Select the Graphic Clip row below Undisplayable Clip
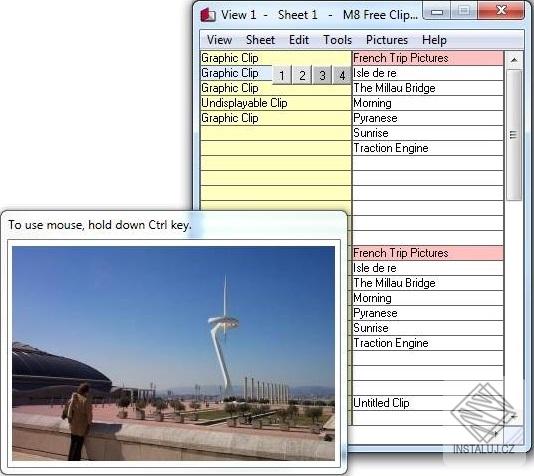 point(276,118)
